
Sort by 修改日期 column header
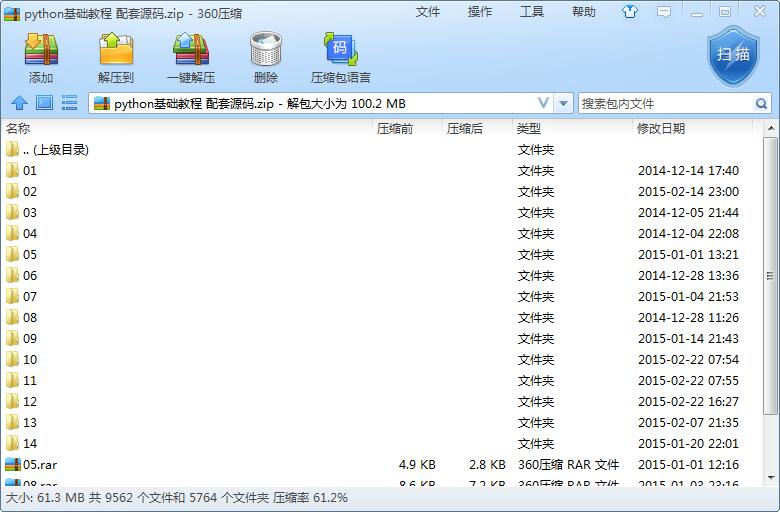pos(661,128)
